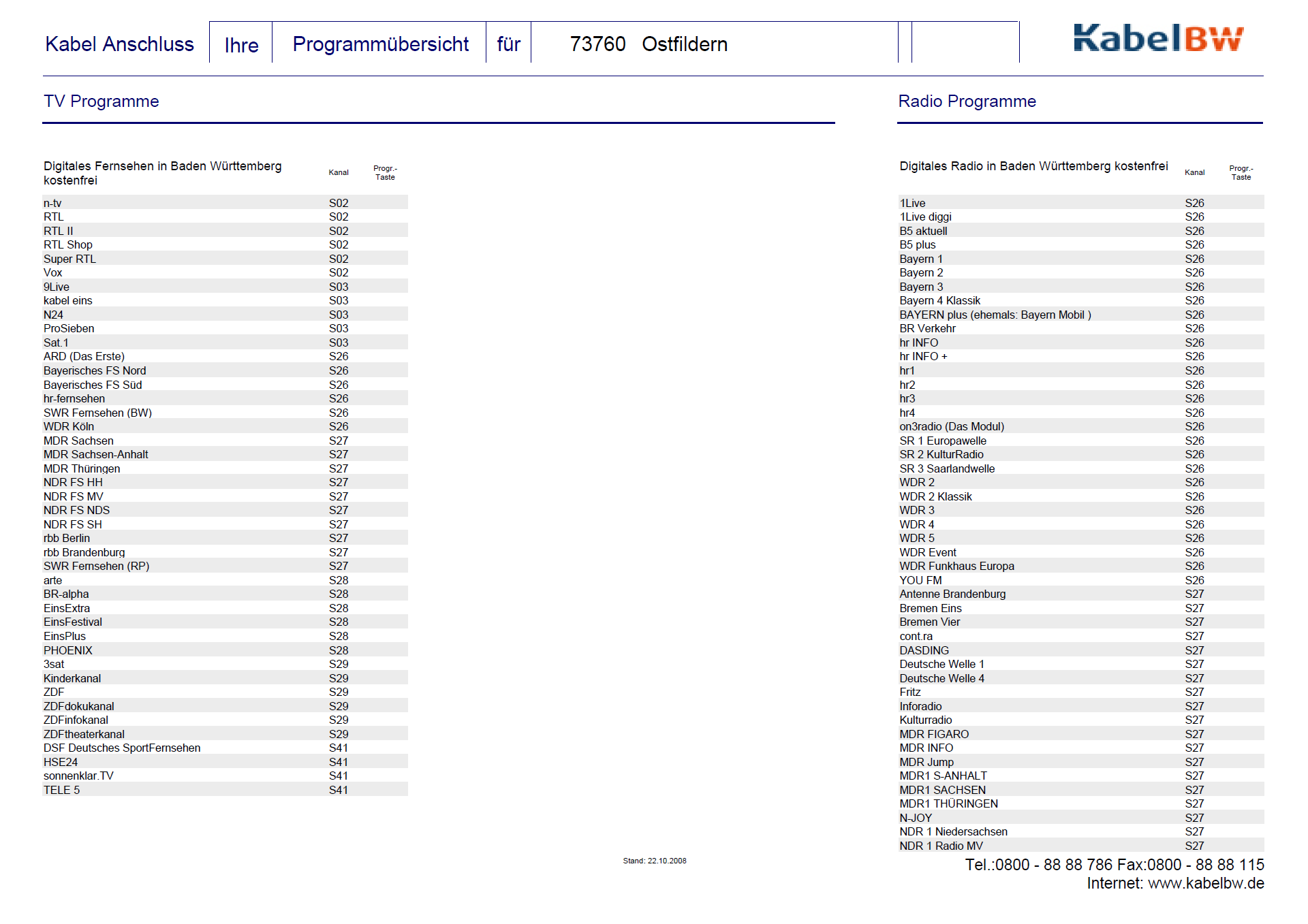Select the SWR Fernsehen (BW) entry
Viewport: 1308px width, 924px height.
pos(97,413)
